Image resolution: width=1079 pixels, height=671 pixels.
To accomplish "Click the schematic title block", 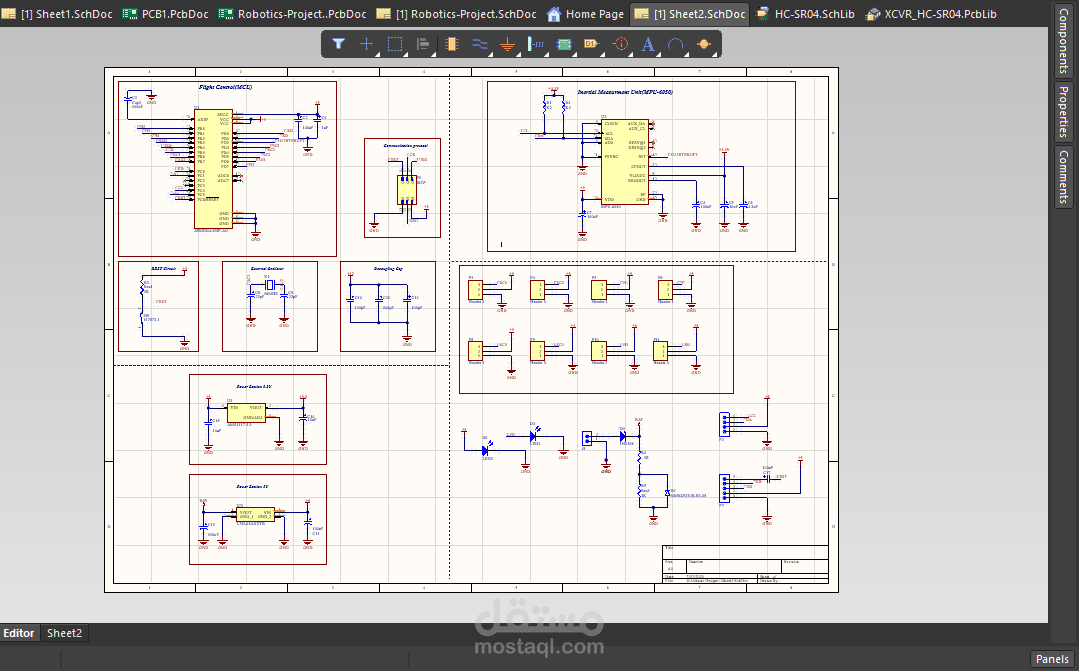I will pos(745,564).
